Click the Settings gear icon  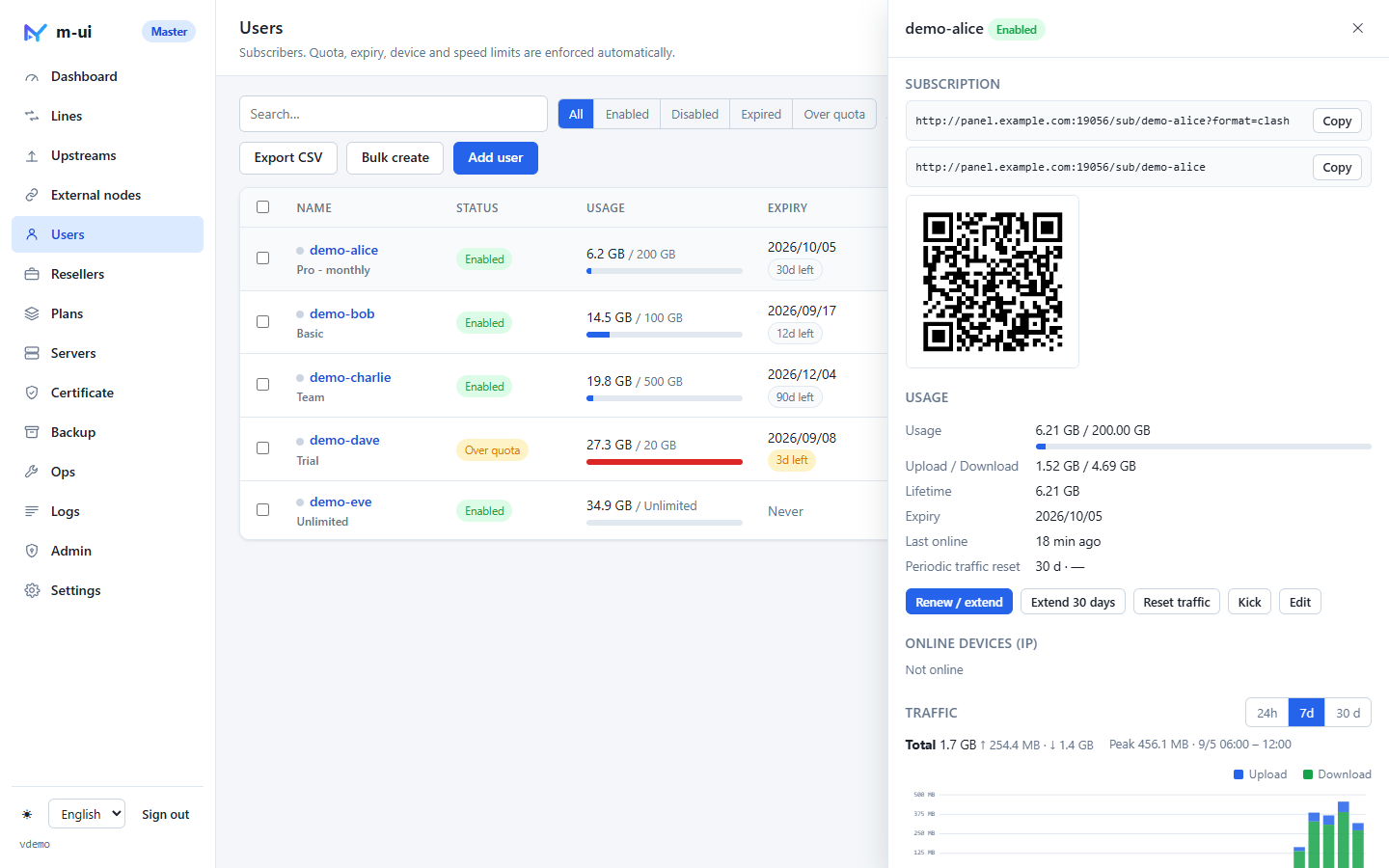click(x=32, y=590)
